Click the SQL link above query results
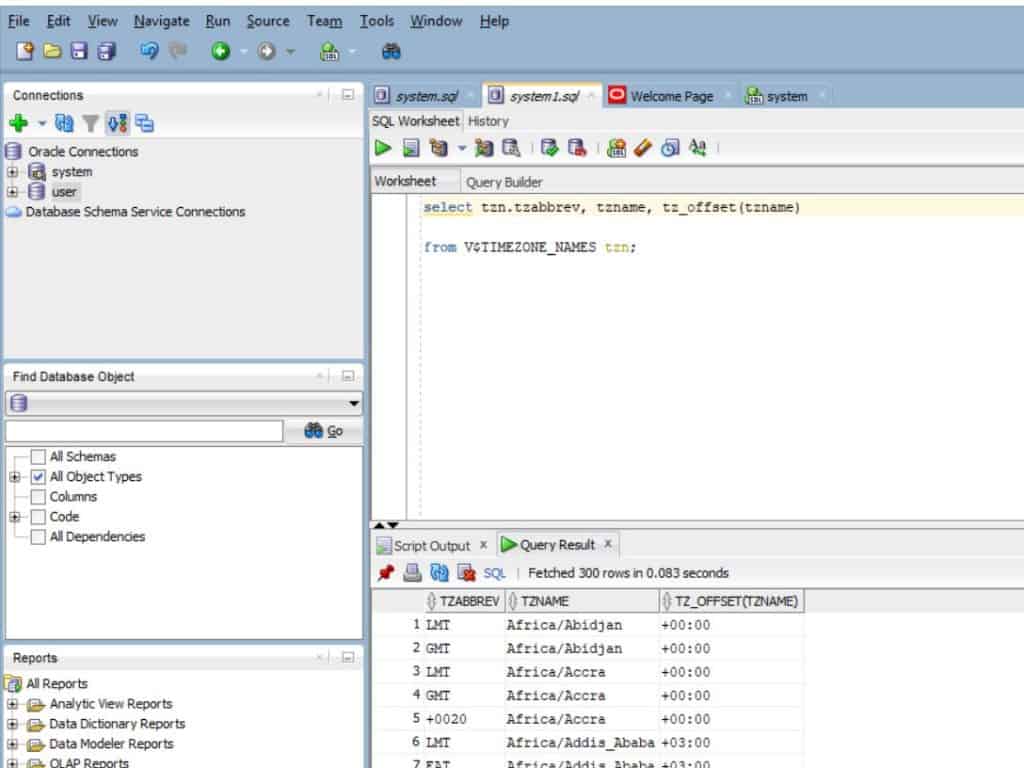Image resolution: width=1024 pixels, height=768 pixels. tap(494, 572)
